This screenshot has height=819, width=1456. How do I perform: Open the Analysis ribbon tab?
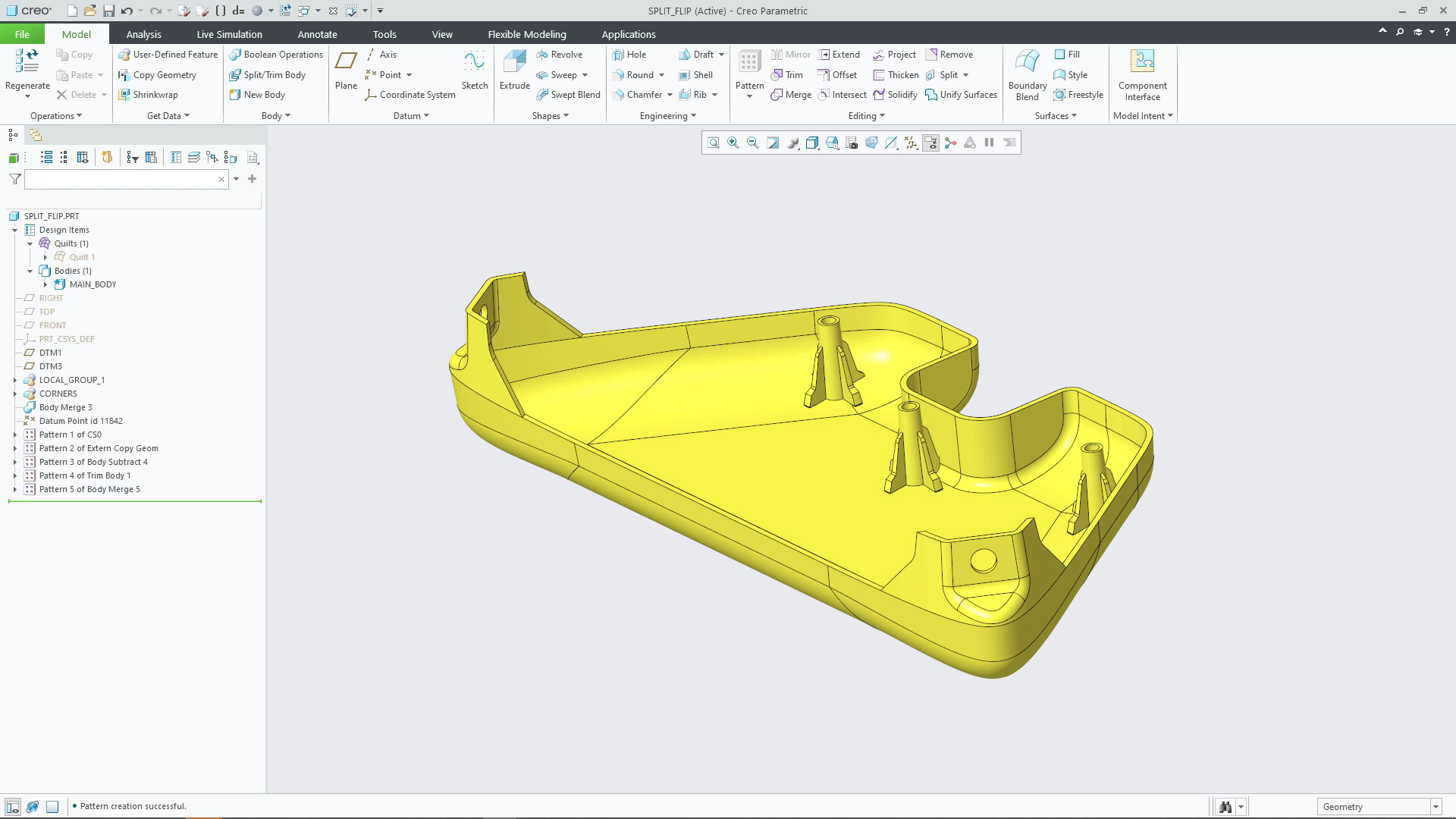pyautogui.click(x=143, y=34)
